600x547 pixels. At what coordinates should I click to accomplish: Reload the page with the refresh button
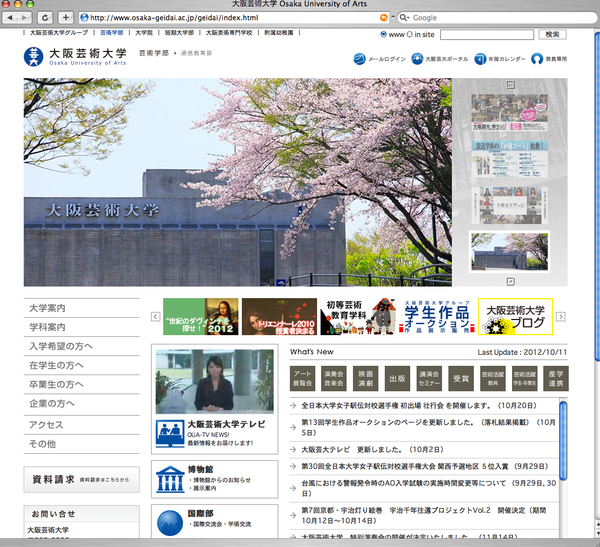[x=45, y=18]
